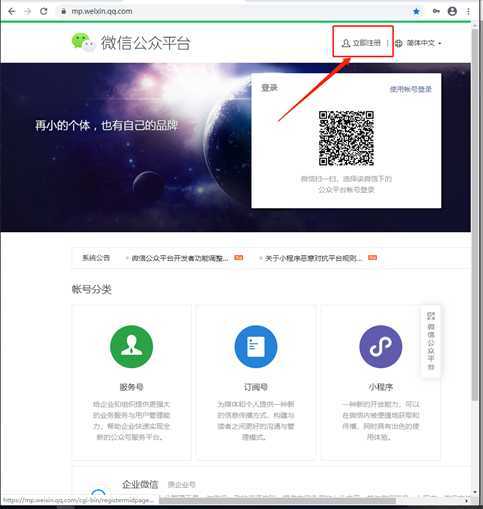Bookmark page with the star icon
Screen dimensions: 483x509
[x=416, y=11]
